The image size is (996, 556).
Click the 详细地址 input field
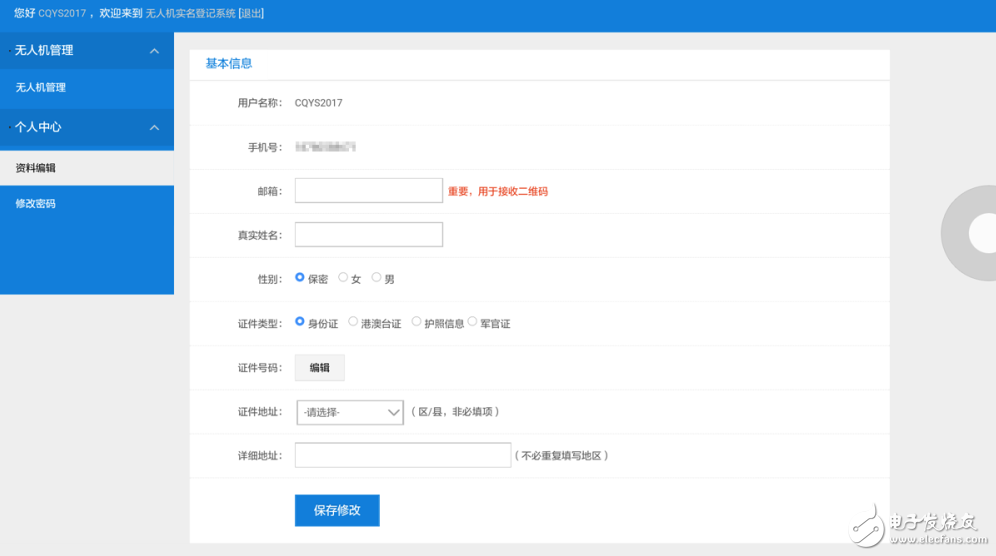(402, 456)
